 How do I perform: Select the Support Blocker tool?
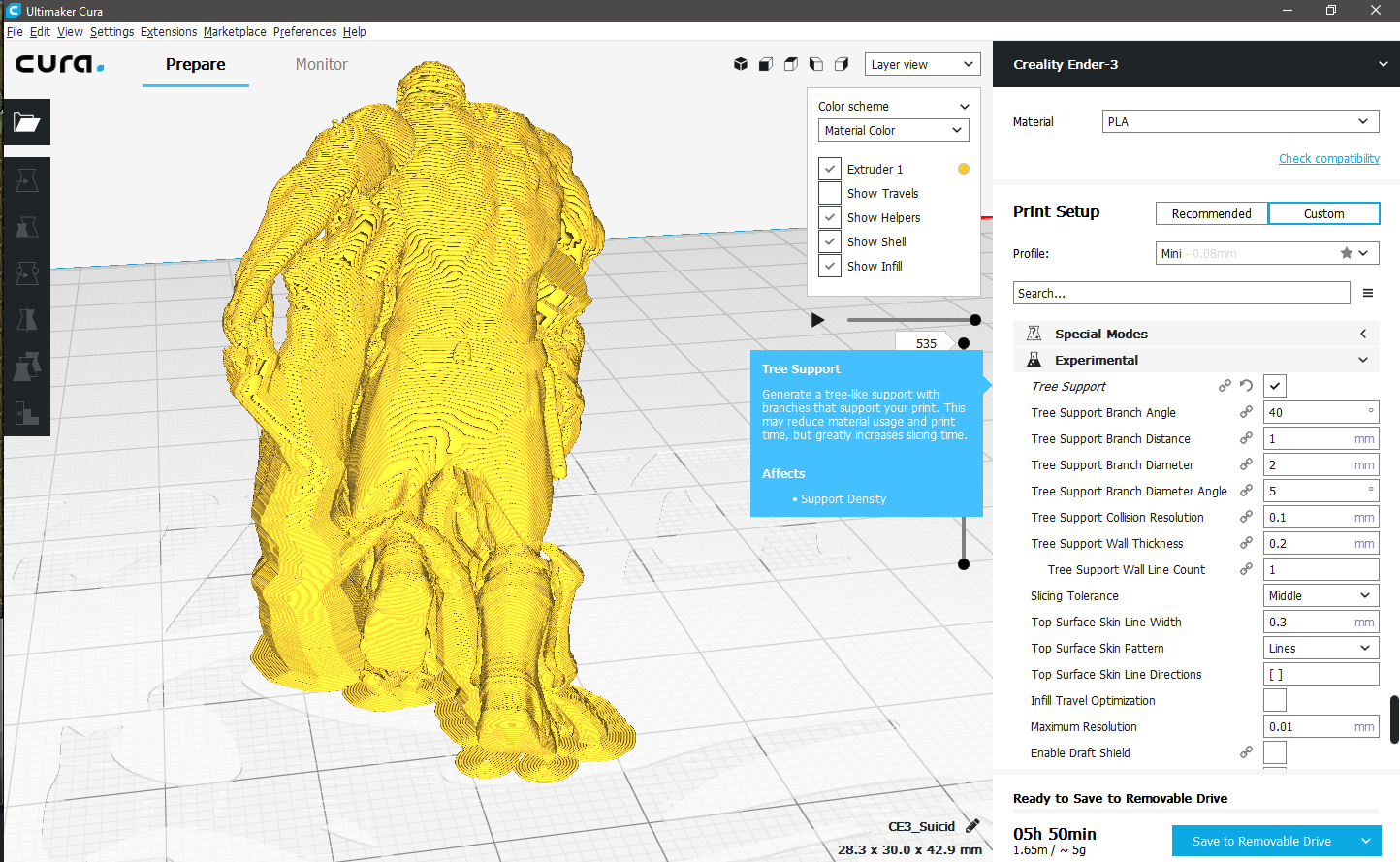tap(26, 413)
